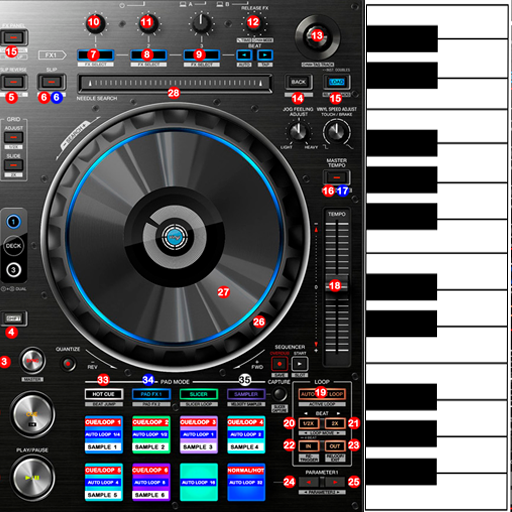Screen dimensions: 512x512
Task: Tap the NORMAL/HOT AUTO LOOP 32 pad
Action: pos(246,482)
